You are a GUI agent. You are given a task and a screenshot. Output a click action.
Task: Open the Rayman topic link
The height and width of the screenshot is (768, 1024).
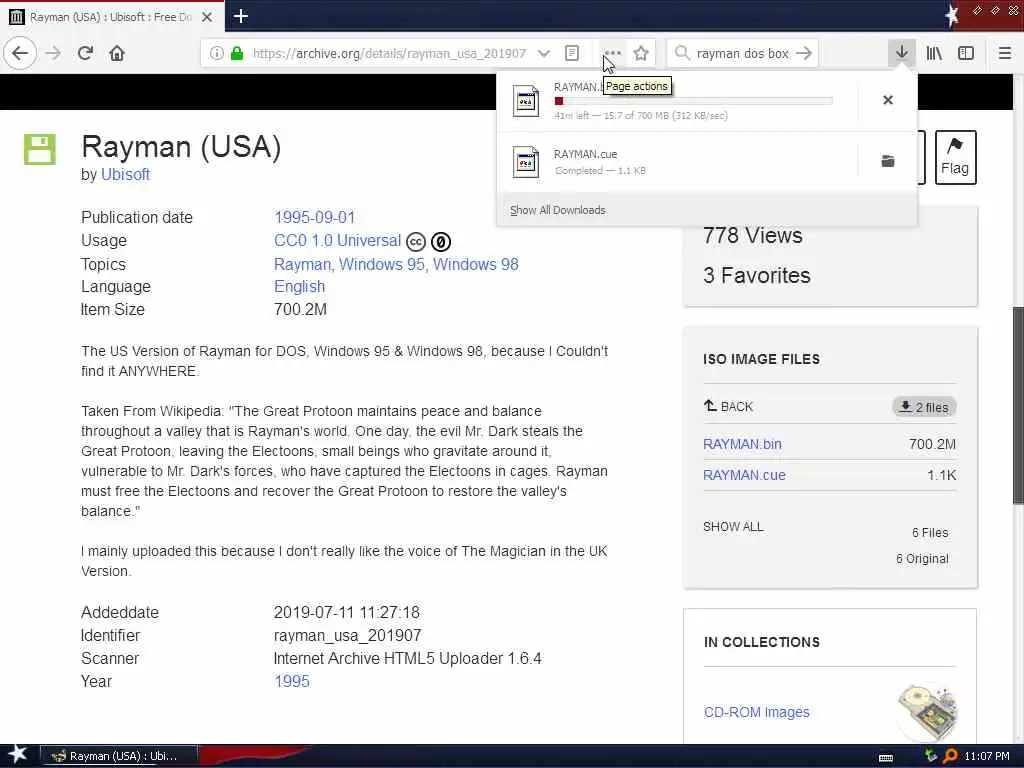[x=302, y=264]
